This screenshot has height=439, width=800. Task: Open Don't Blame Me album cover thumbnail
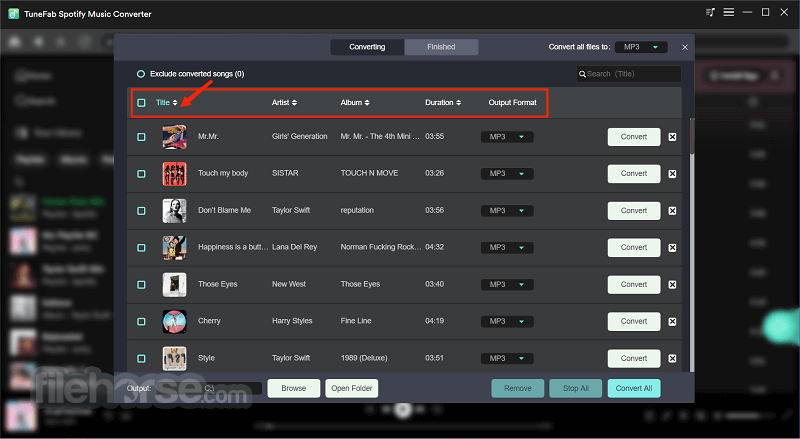(174, 211)
